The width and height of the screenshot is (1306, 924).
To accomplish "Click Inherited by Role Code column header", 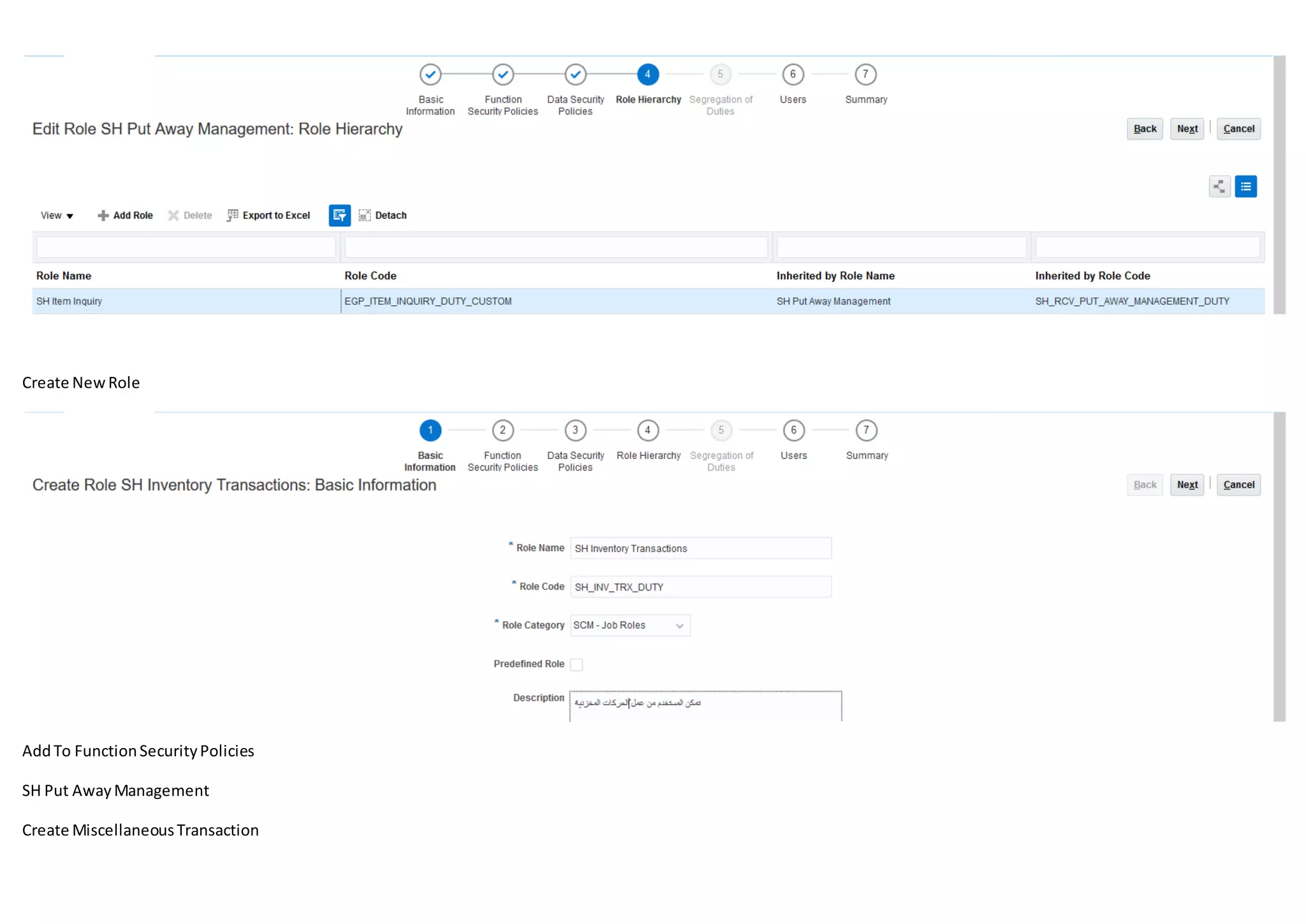I will pos(1092,275).
